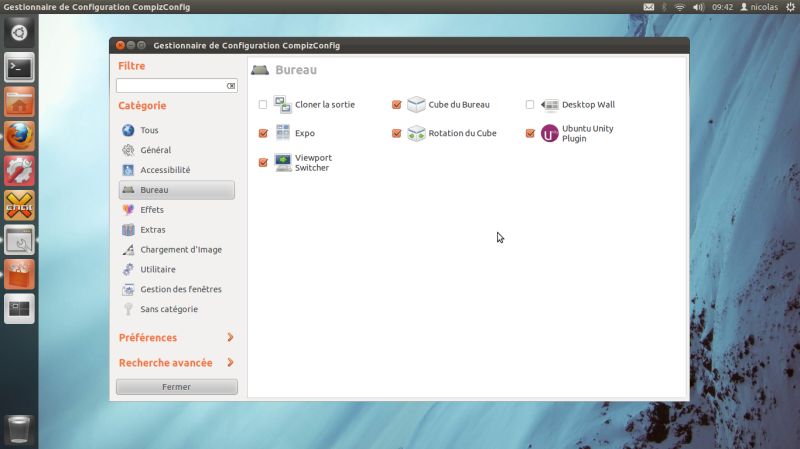Select the Chargement d'Image category
800x449 pixels.
pyautogui.click(x=177, y=250)
